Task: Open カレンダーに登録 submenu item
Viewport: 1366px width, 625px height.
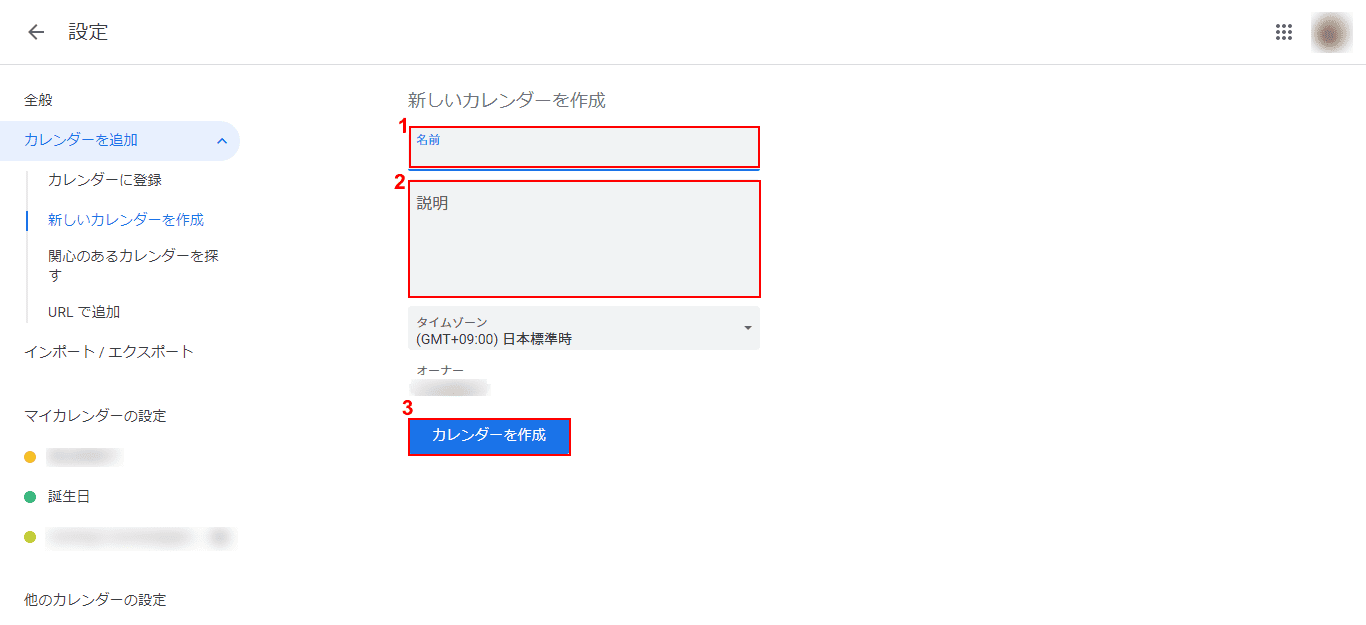Action: pyautogui.click(x=105, y=180)
